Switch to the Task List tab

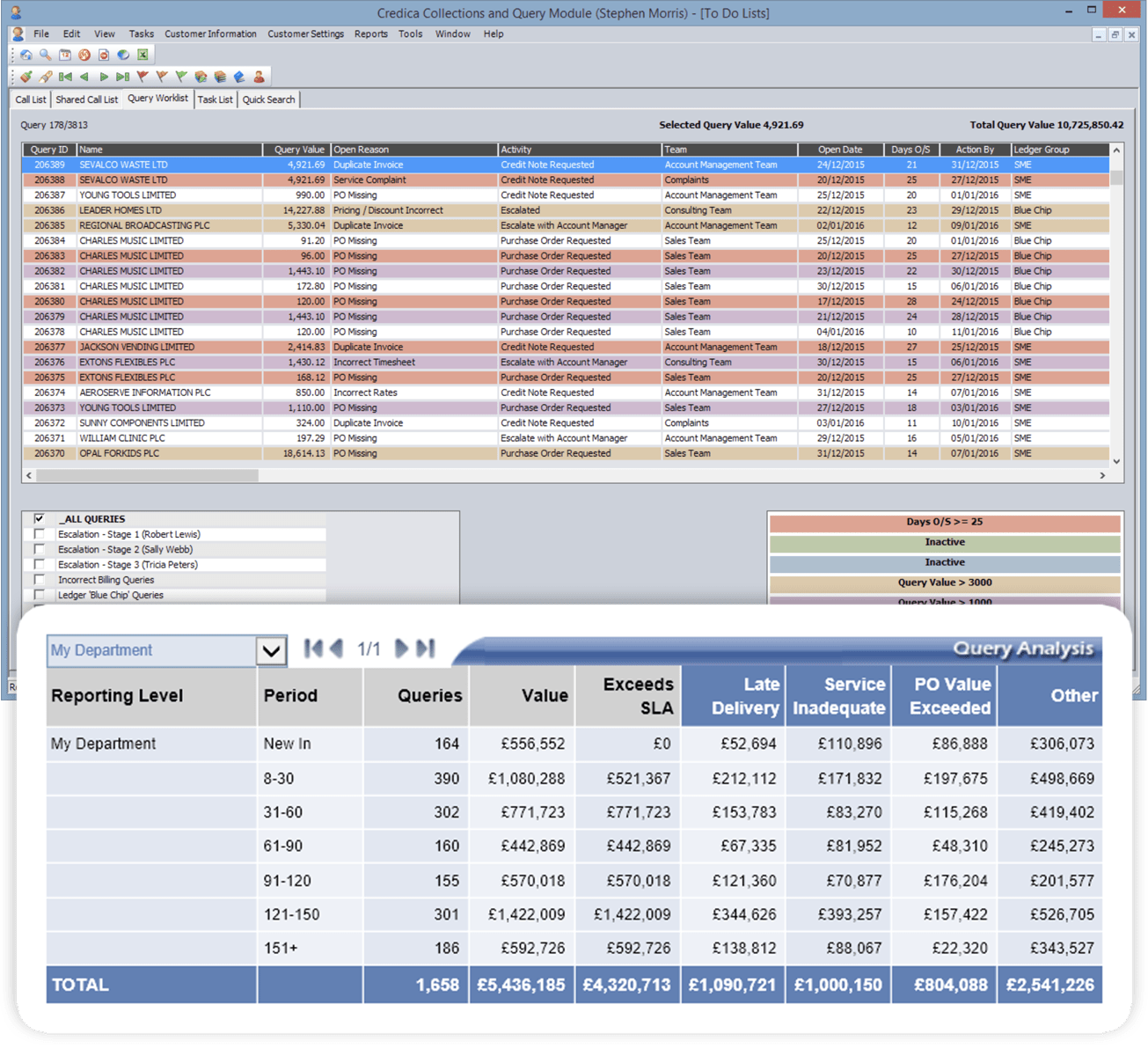coord(215,99)
